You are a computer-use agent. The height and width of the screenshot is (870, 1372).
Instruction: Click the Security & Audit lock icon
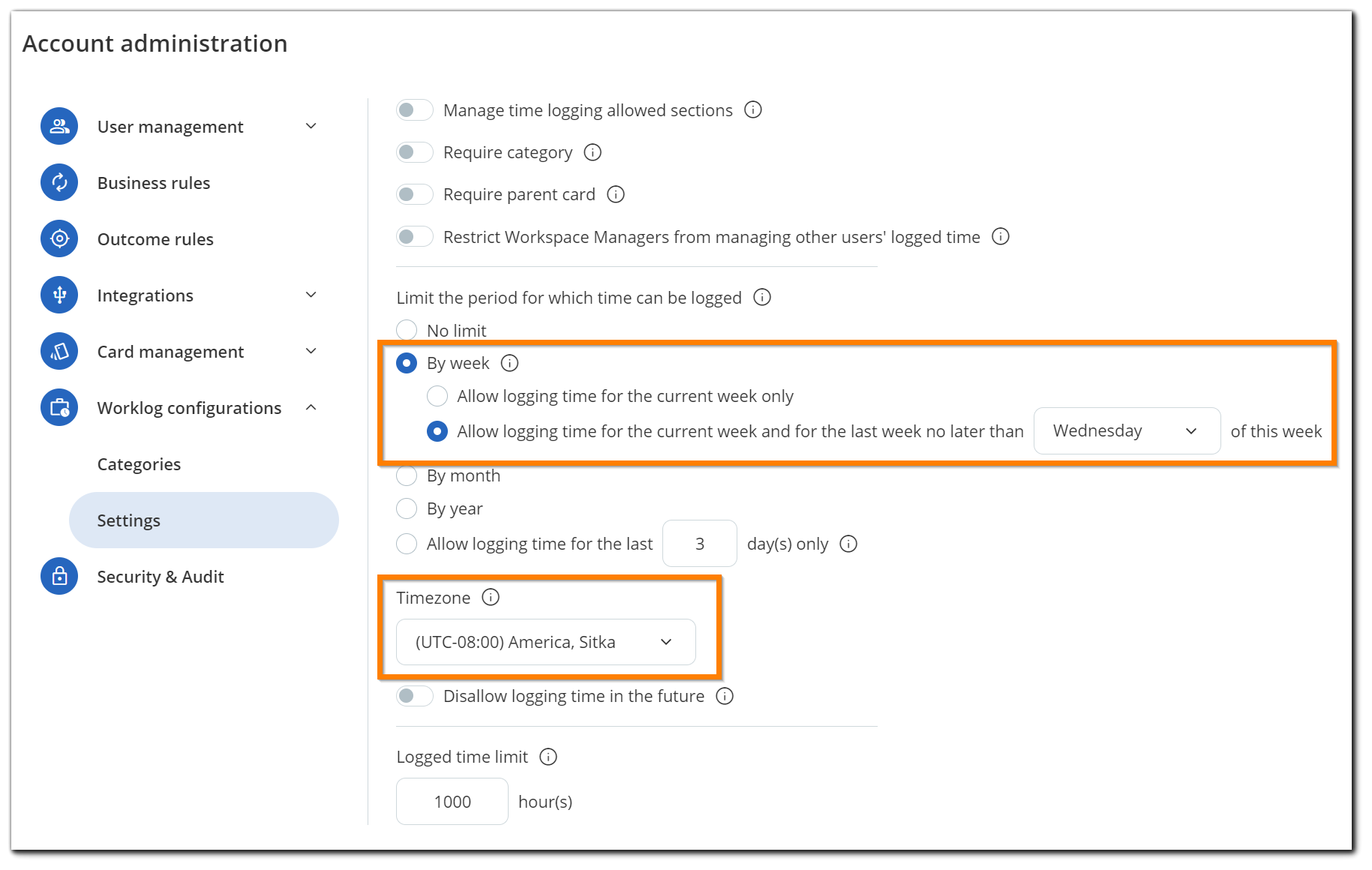point(59,576)
